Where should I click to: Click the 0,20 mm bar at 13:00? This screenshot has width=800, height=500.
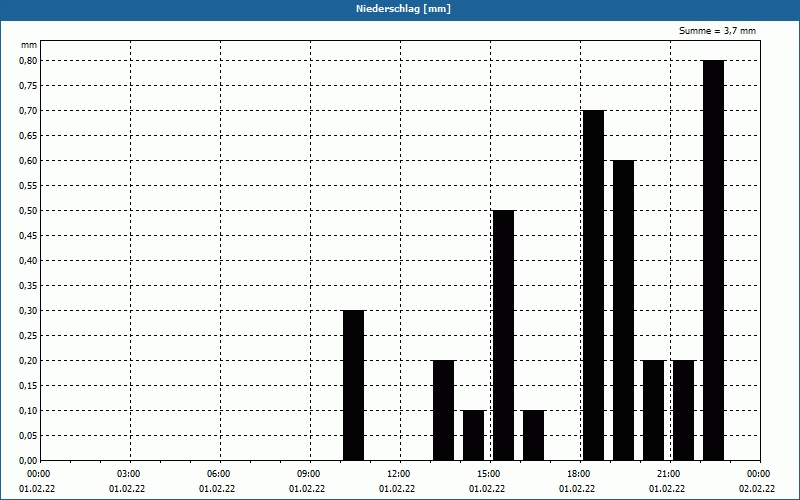pyautogui.click(x=443, y=410)
